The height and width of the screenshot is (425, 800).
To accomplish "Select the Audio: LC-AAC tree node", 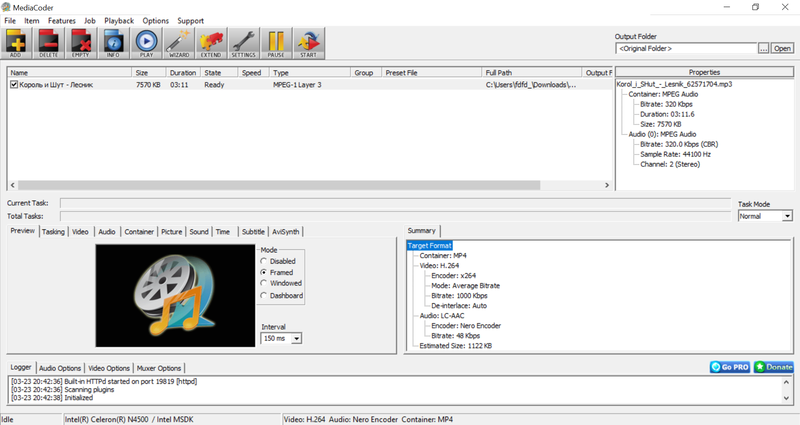I will pyautogui.click(x=442, y=316).
